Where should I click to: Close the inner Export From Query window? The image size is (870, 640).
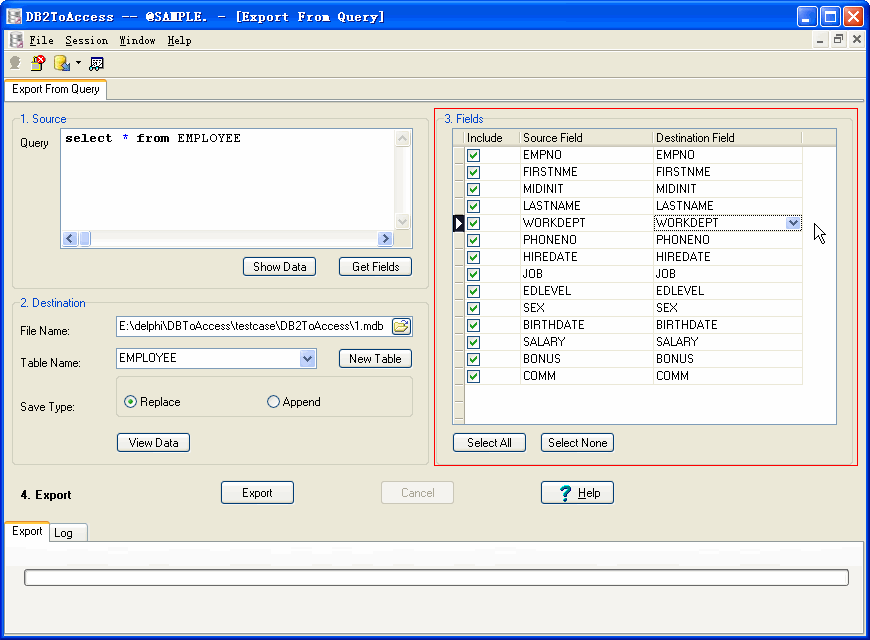(x=857, y=39)
